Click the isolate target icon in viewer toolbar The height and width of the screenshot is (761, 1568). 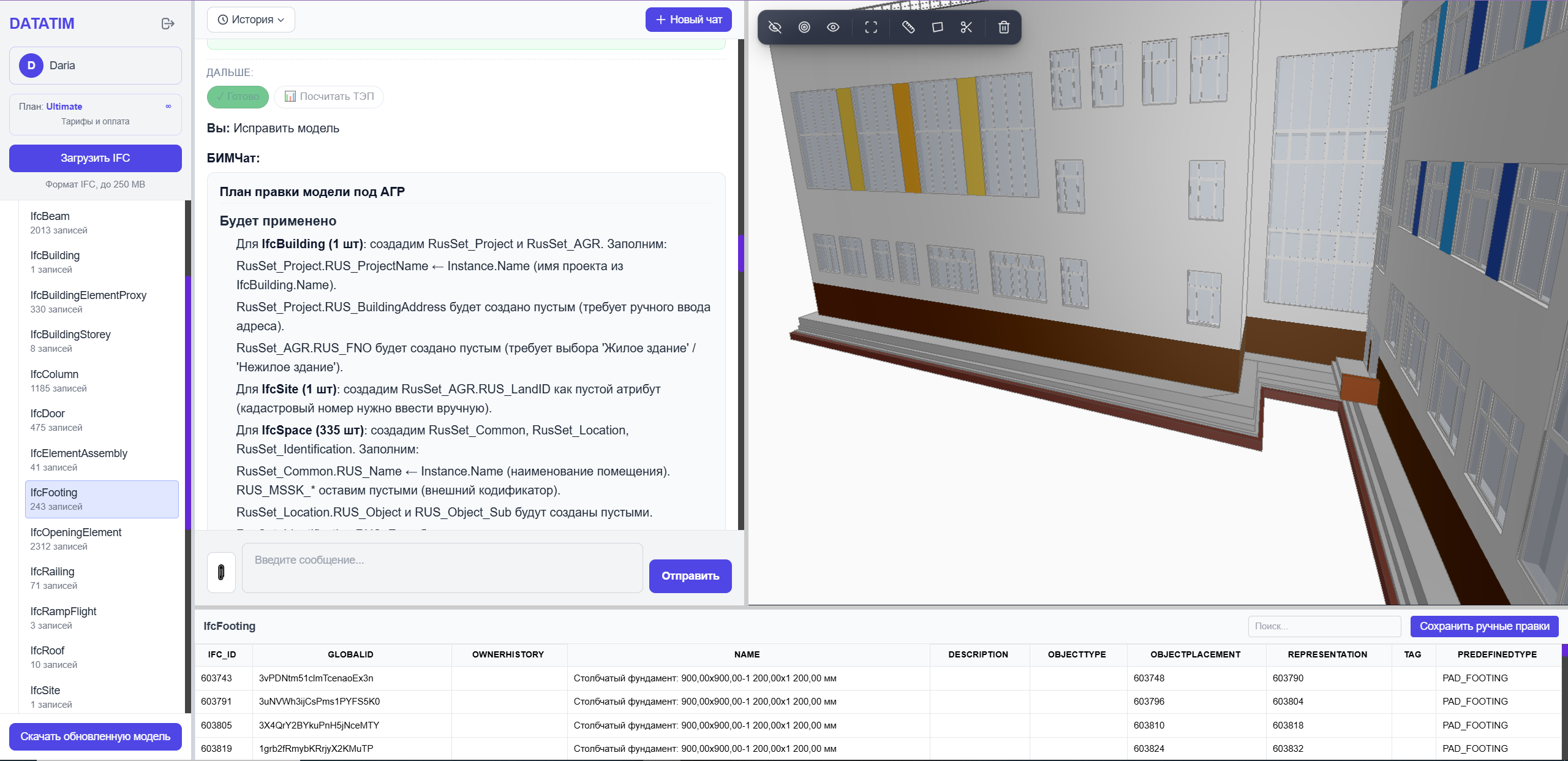804,27
